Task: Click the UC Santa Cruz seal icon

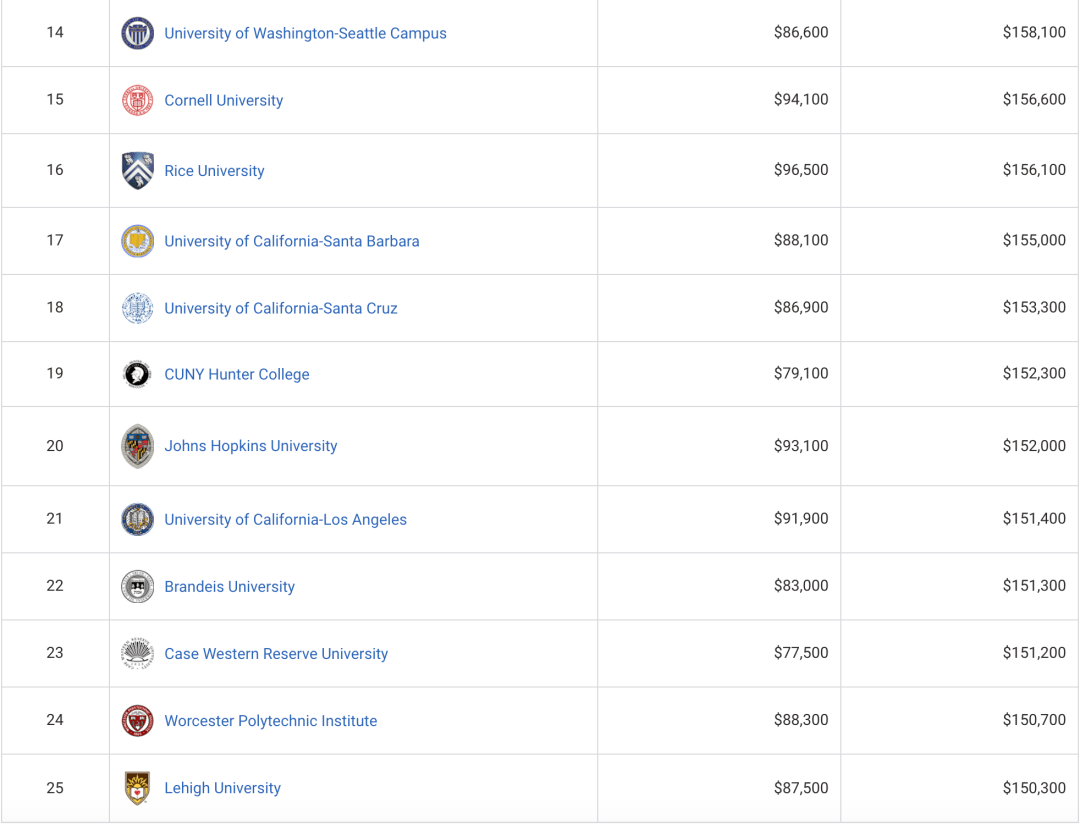Action: click(138, 308)
